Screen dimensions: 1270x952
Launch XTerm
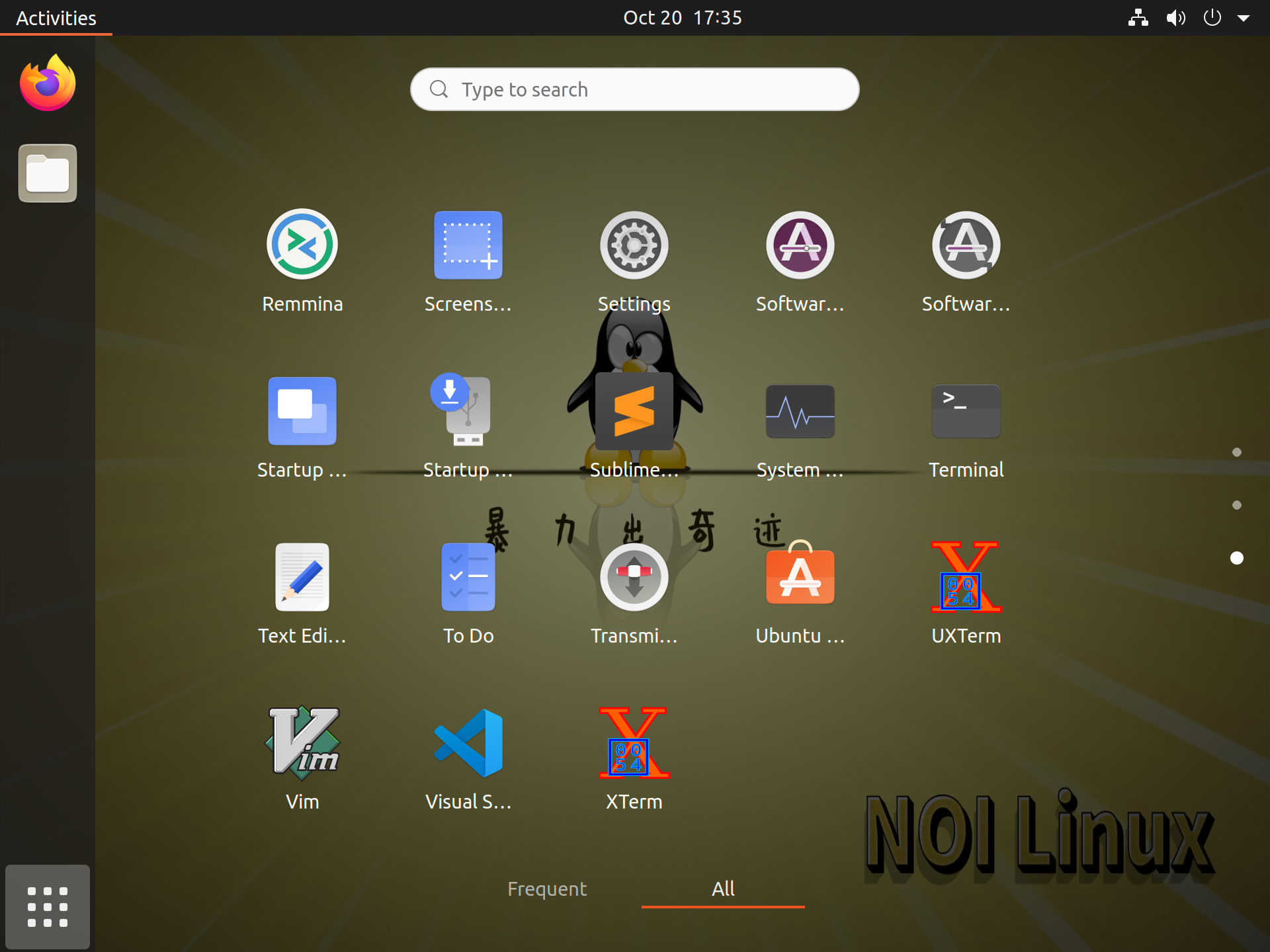pyautogui.click(x=634, y=742)
